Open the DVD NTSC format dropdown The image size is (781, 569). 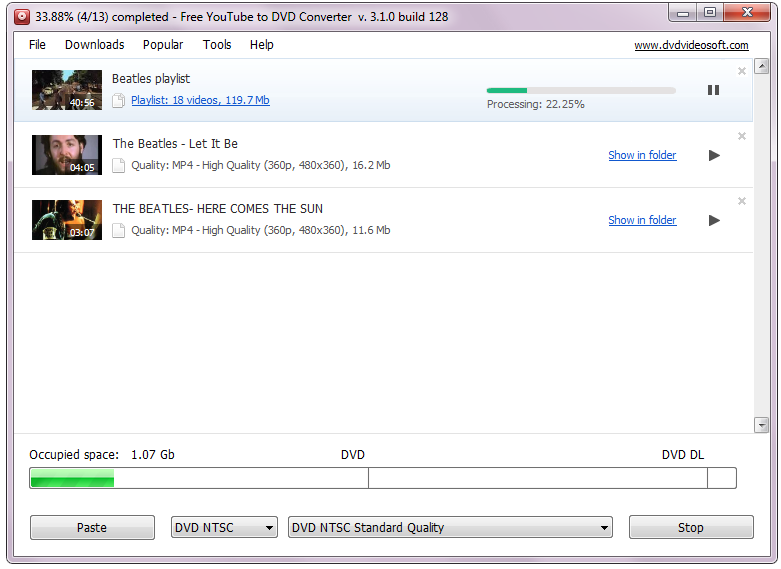[224, 528]
